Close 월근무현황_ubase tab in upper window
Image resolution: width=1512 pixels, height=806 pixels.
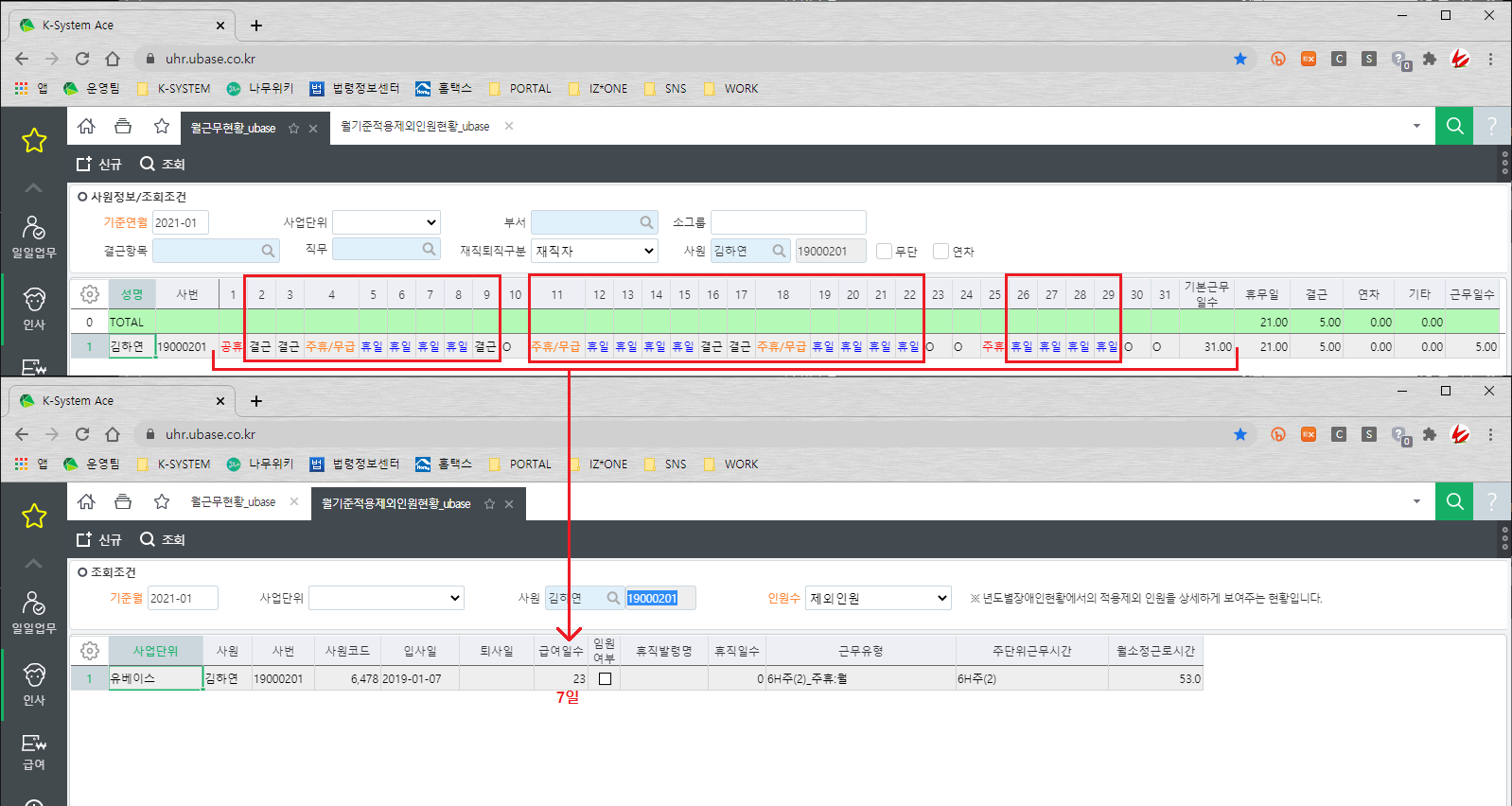coord(313,129)
